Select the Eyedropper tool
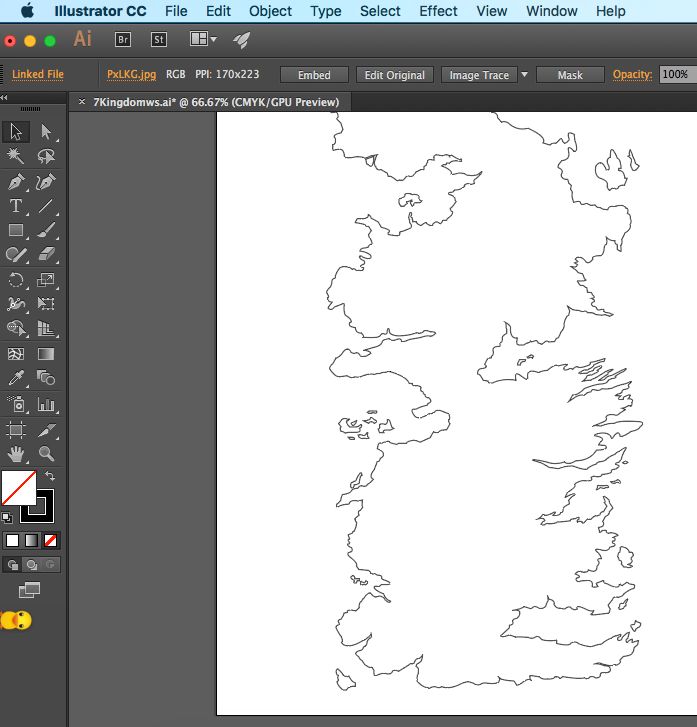This screenshot has width=697, height=727. tap(16, 378)
